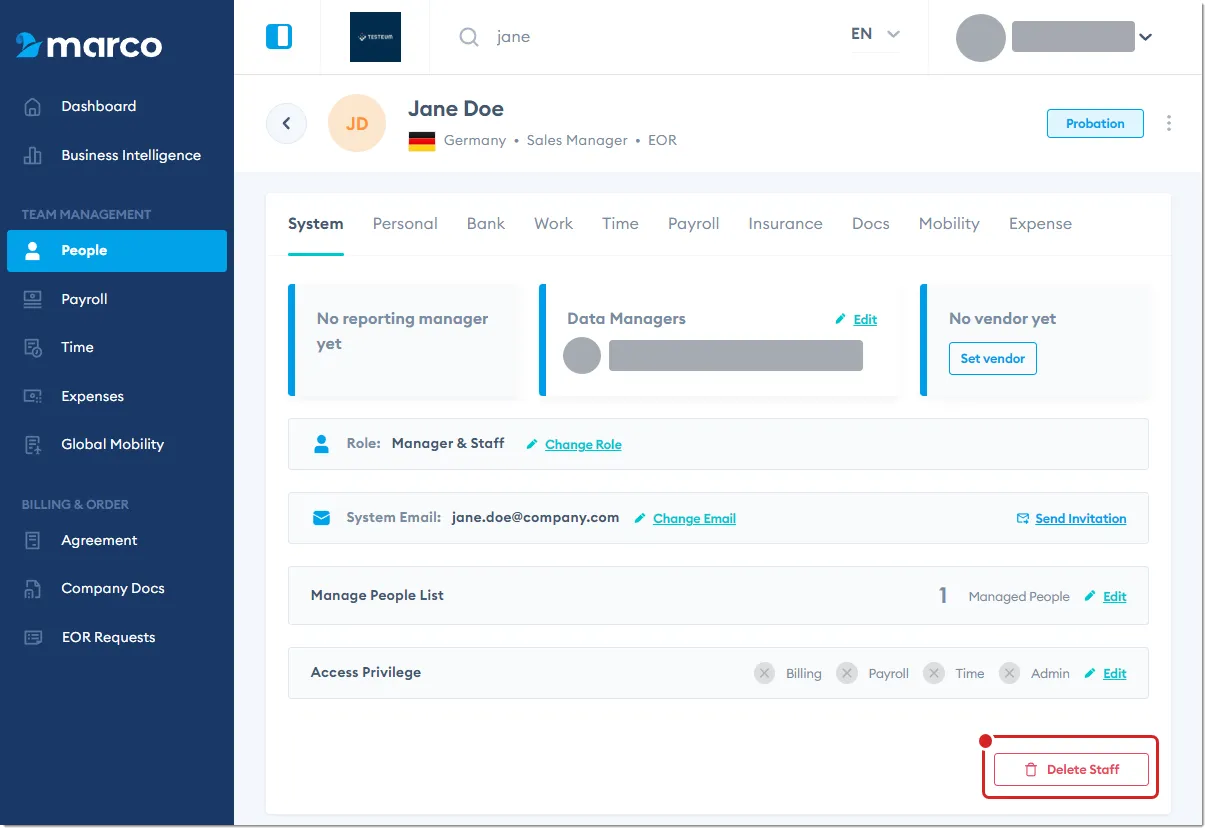Open Time in the sidebar

(77, 347)
